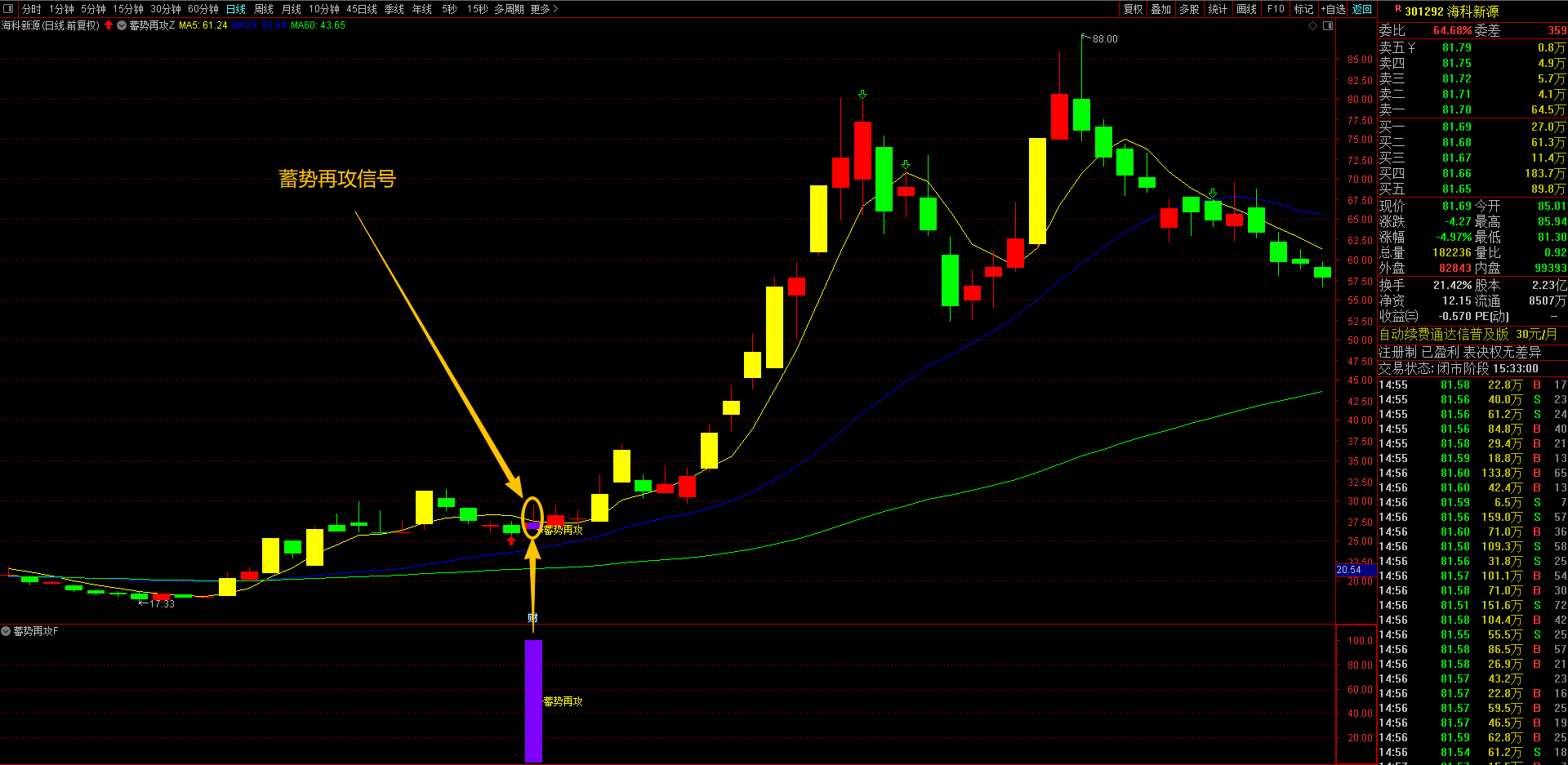The image size is (1568, 765).
Task: Switch to the 1分钟 period tab
Action: coord(61,9)
